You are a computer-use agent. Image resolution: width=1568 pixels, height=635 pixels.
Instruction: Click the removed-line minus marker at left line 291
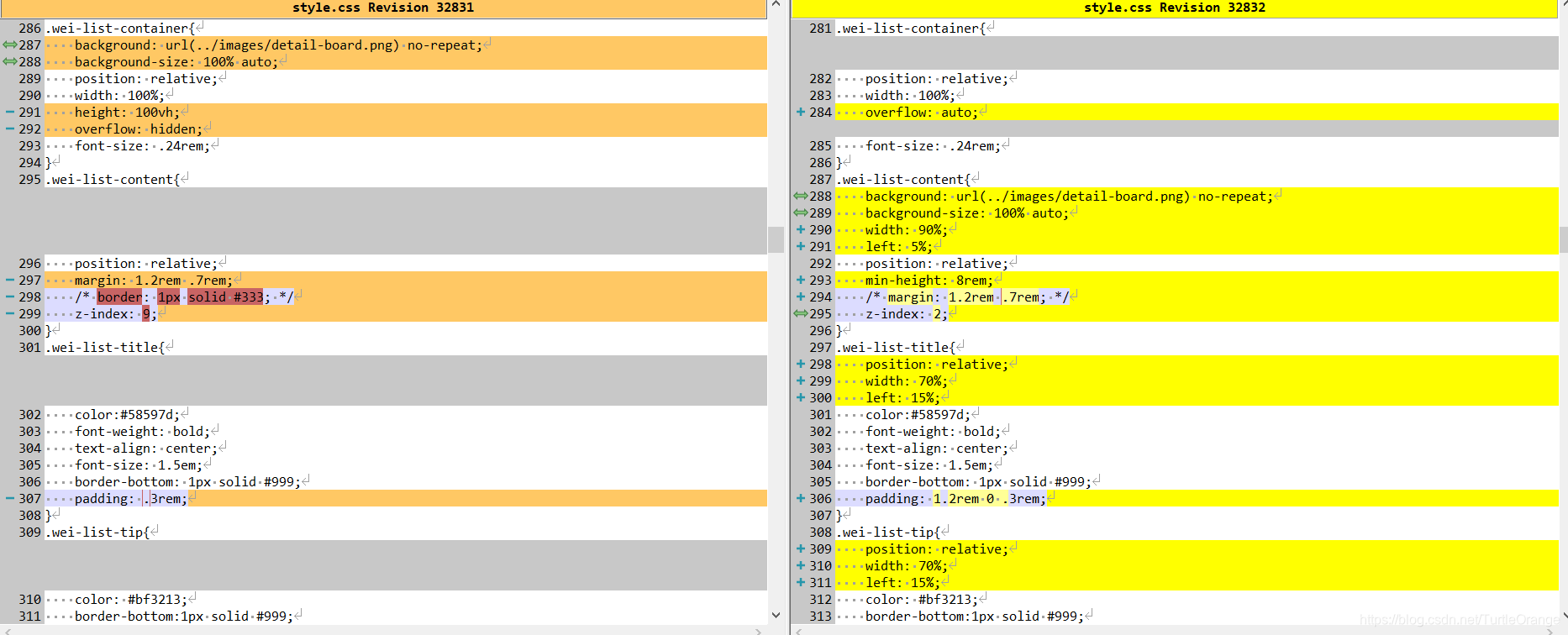(x=9, y=112)
